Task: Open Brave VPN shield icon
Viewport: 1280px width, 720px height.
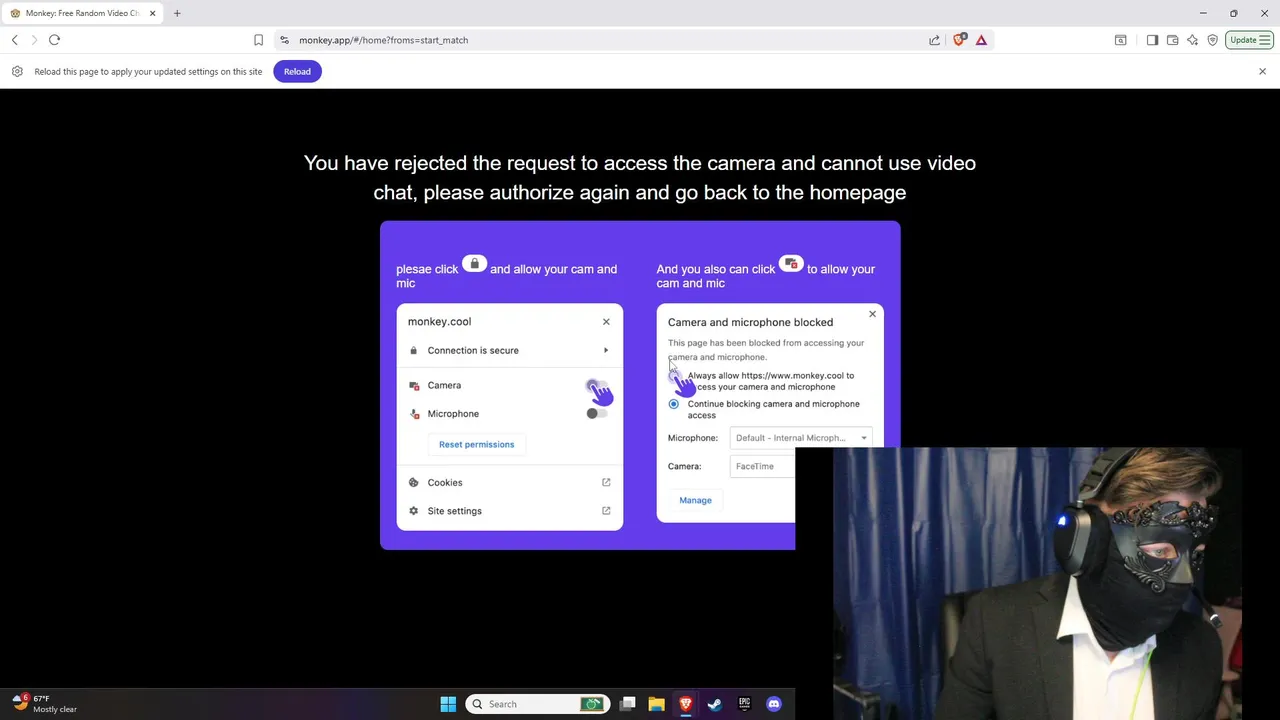Action: click(x=1212, y=40)
